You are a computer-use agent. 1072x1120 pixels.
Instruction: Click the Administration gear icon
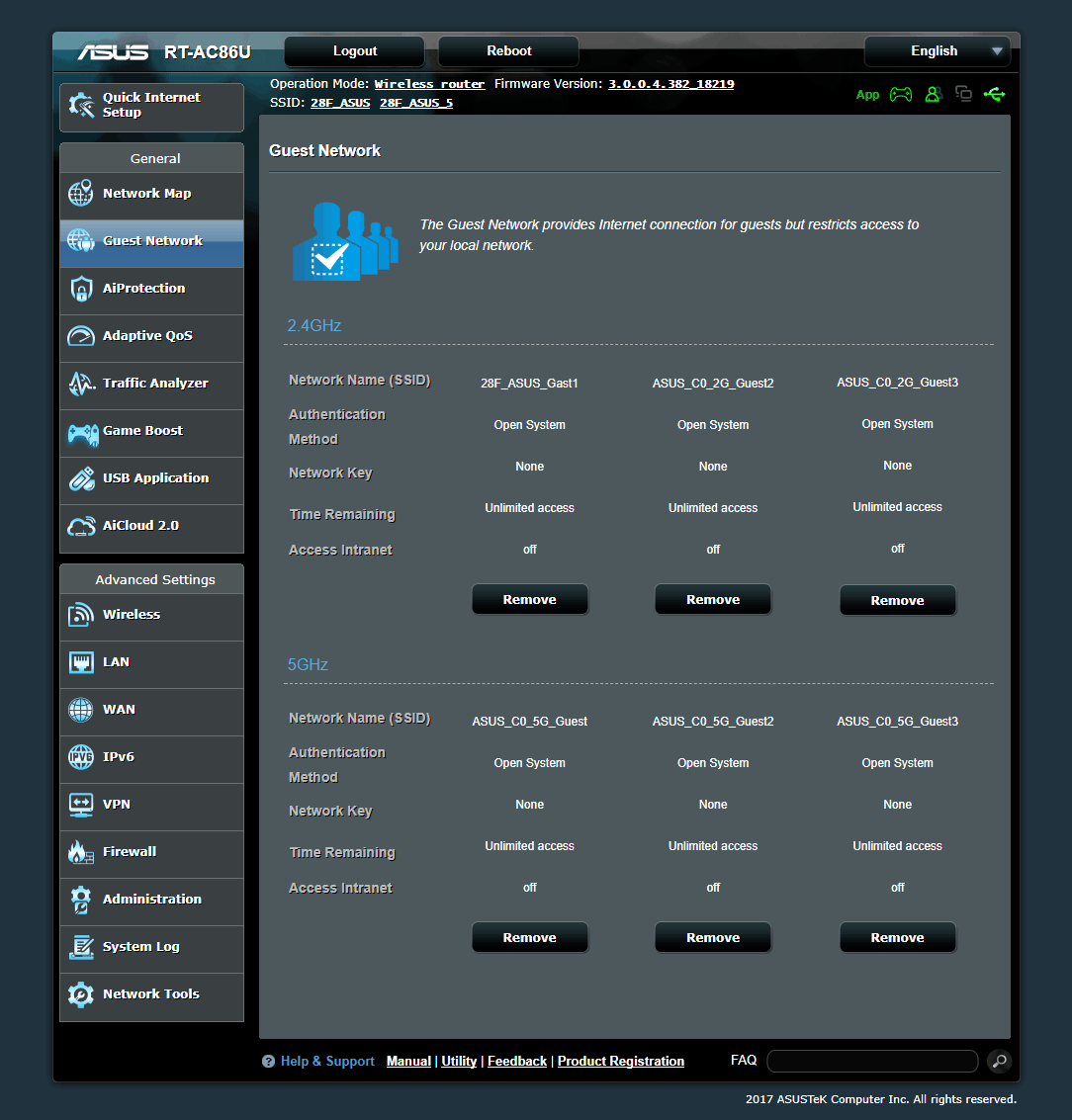(81, 900)
